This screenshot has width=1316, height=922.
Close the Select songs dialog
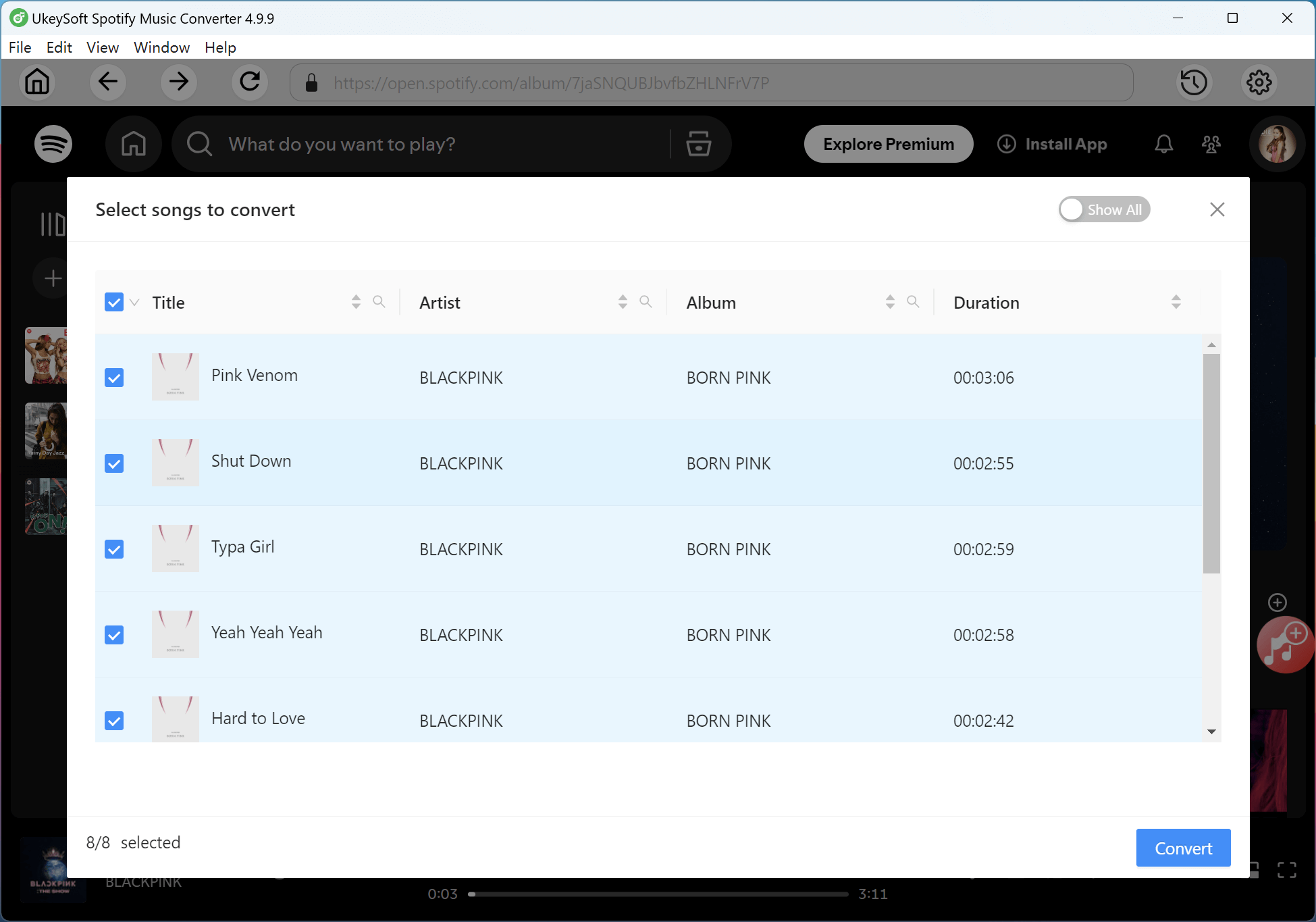1217,209
